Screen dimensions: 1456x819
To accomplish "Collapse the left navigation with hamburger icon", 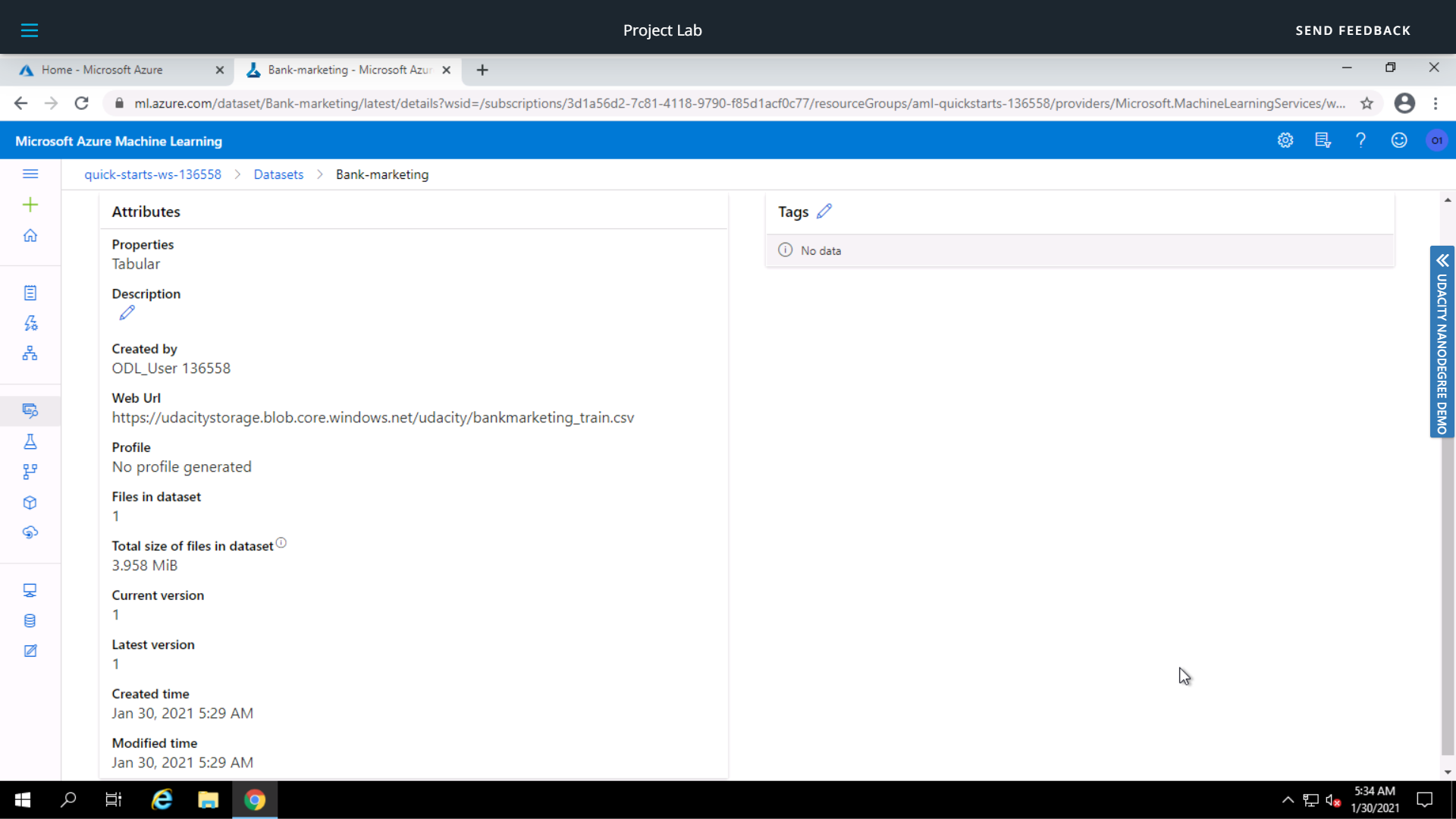I will click(x=30, y=174).
